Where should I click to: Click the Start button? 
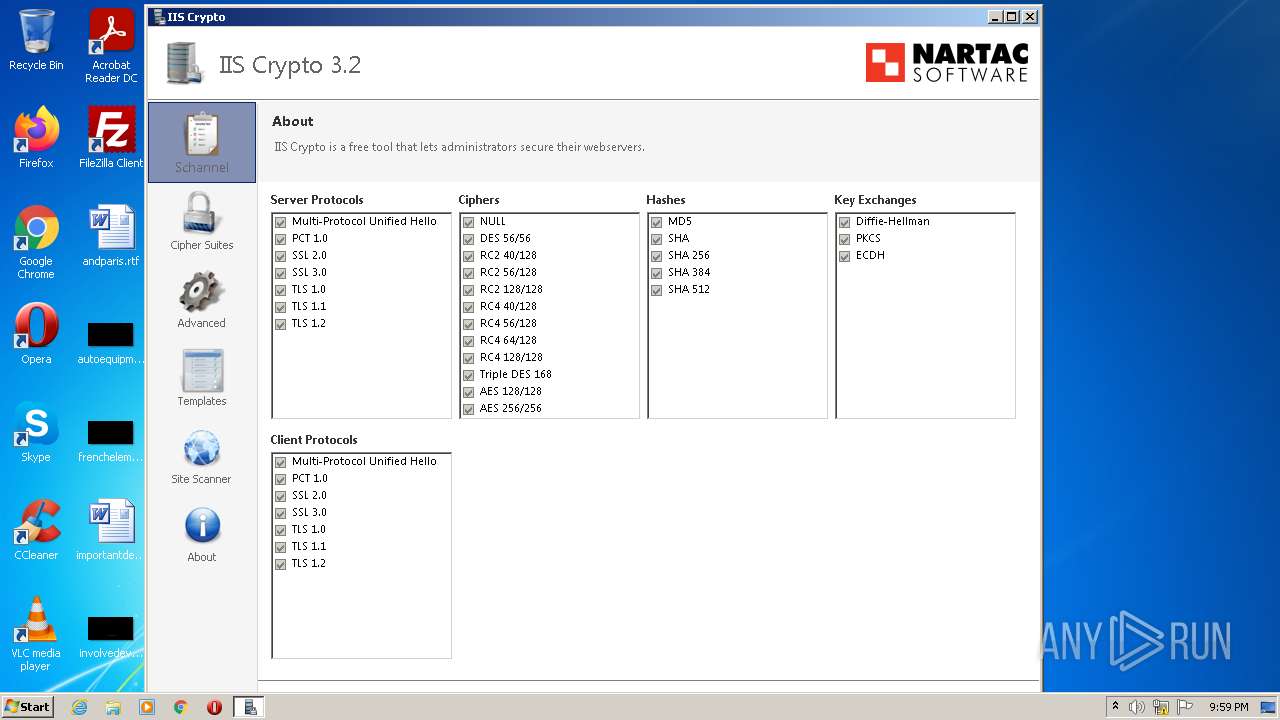(x=27, y=707)
